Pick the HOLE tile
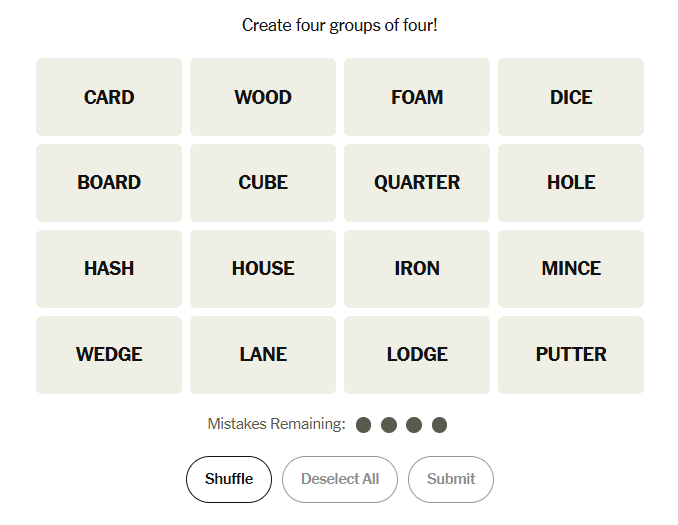The image size is (678, 525). coord(571,183)
